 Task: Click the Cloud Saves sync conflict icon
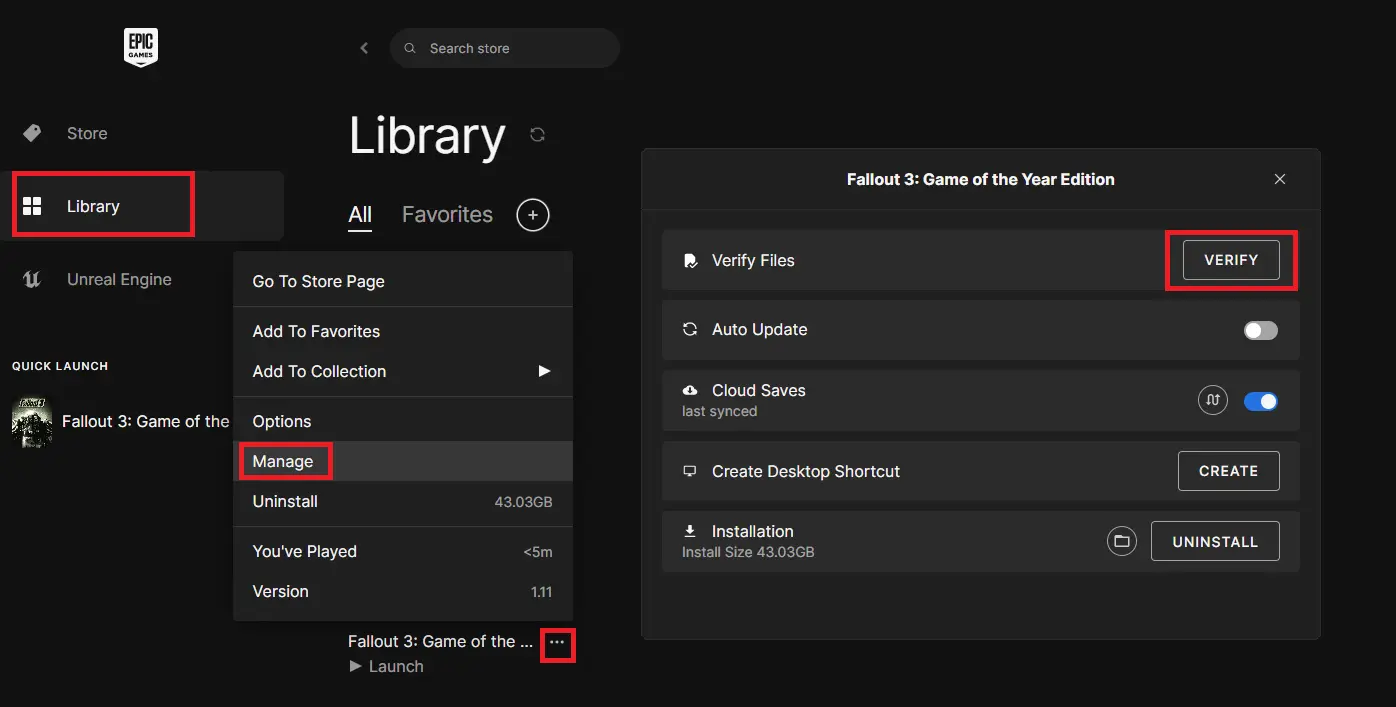1212,400
